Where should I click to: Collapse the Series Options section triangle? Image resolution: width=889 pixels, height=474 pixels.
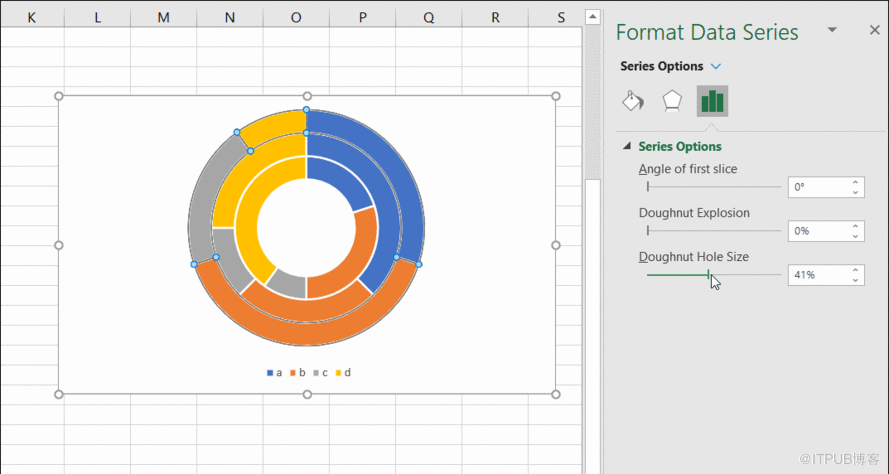point(627,146)
